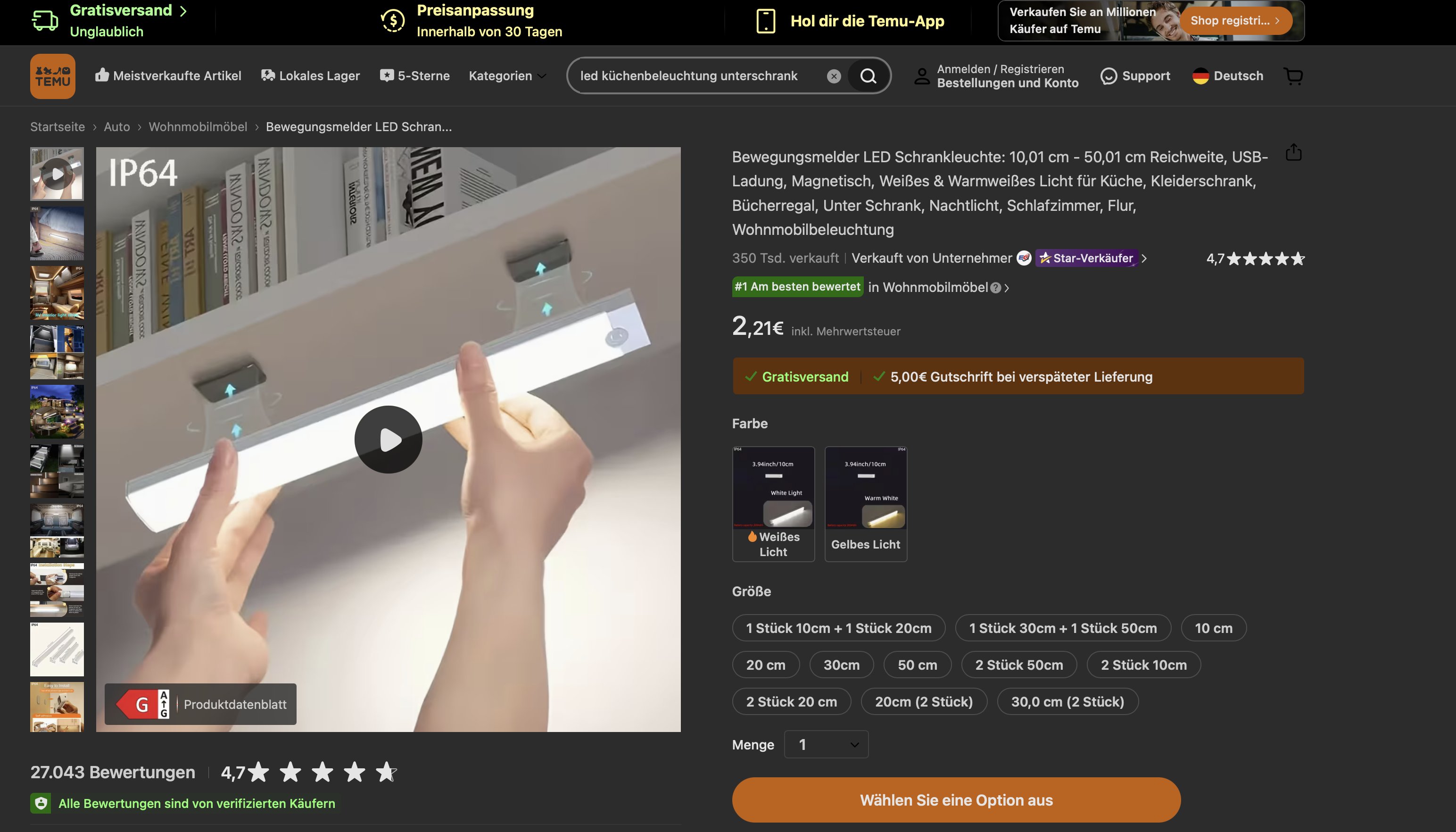The width and height of the screenshot is (1456, 832).
Task: Clear the search field text
Action: (x=834, y=76)
